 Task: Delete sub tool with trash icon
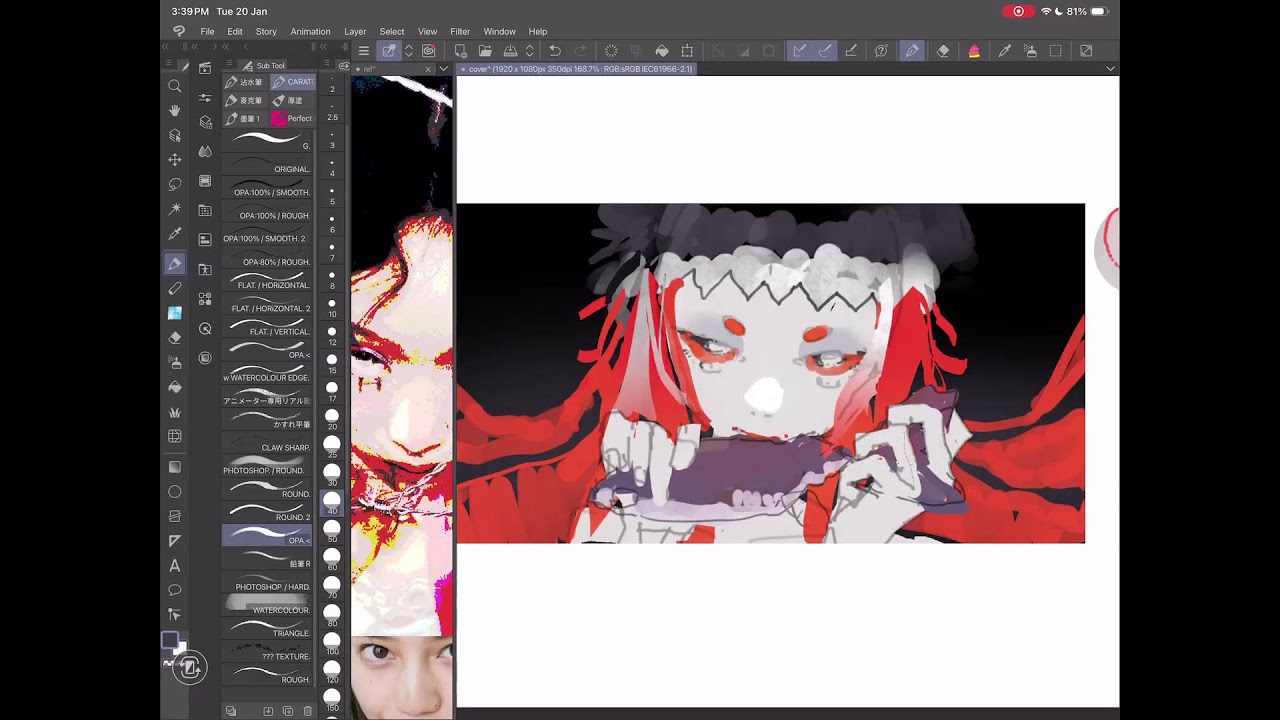tap(307, 711)
